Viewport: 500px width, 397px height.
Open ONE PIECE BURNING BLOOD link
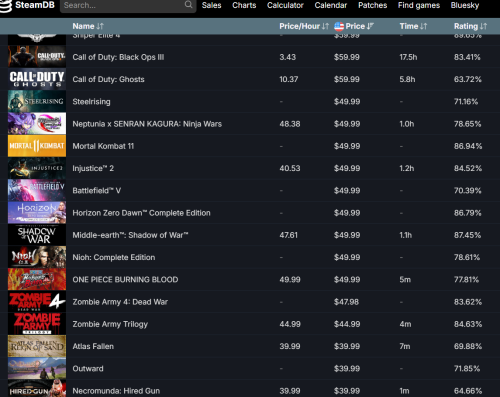125,280
